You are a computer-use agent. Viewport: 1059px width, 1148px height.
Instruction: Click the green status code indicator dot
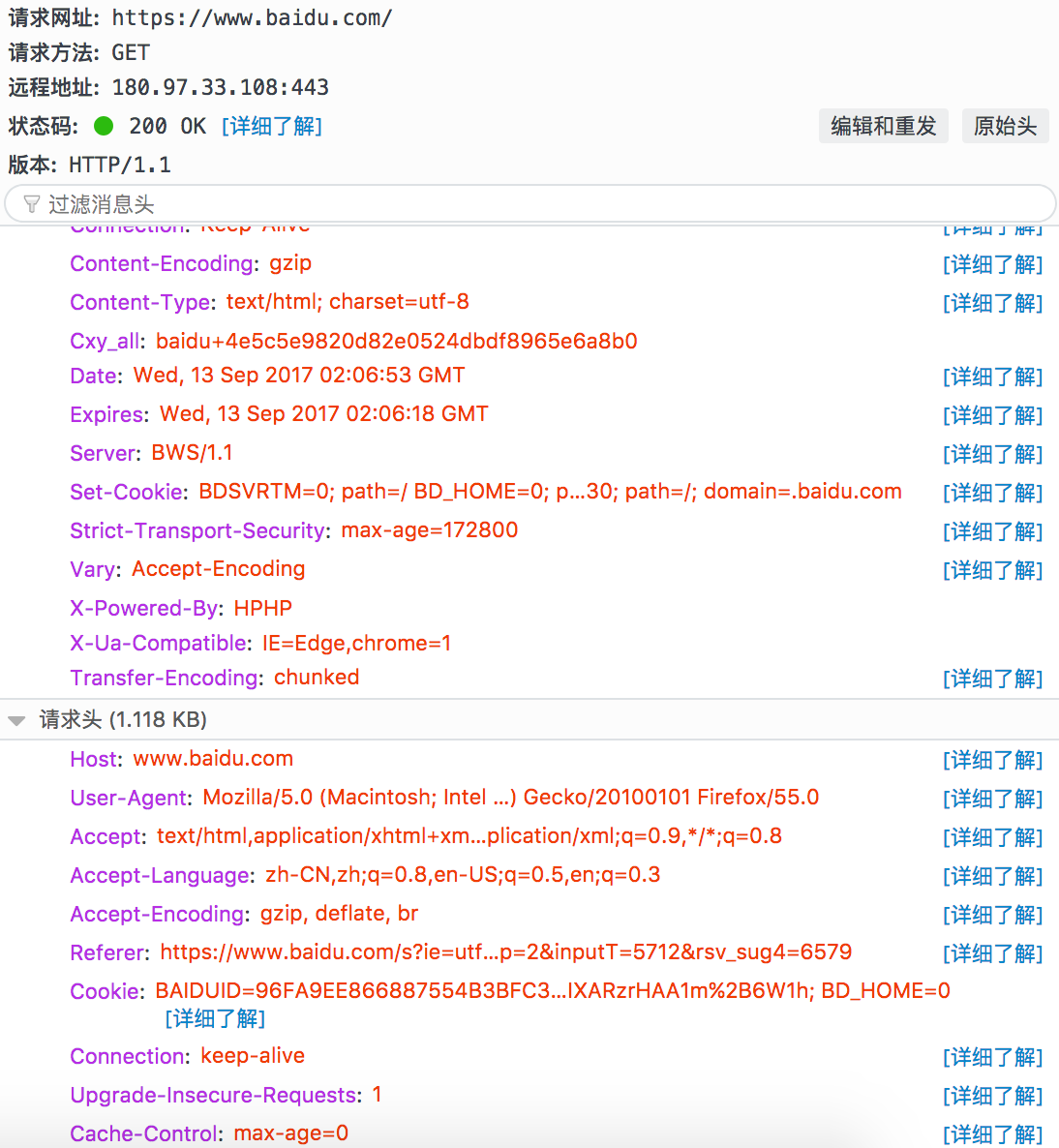(104, 127)
